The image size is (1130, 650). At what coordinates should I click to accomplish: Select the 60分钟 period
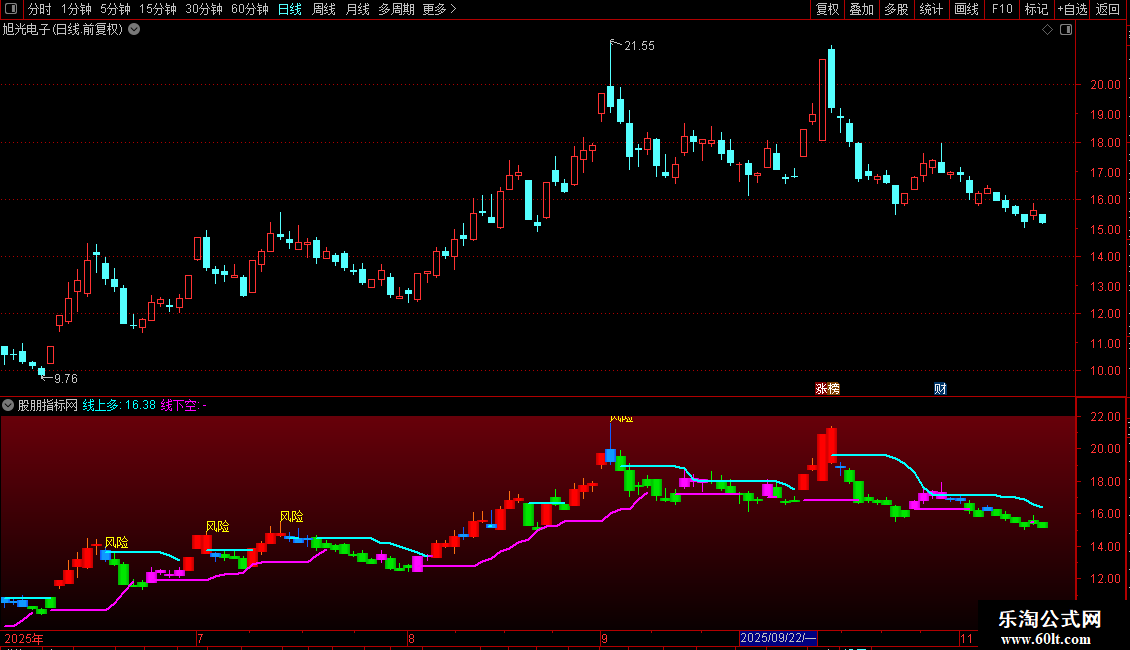point(249,9)
